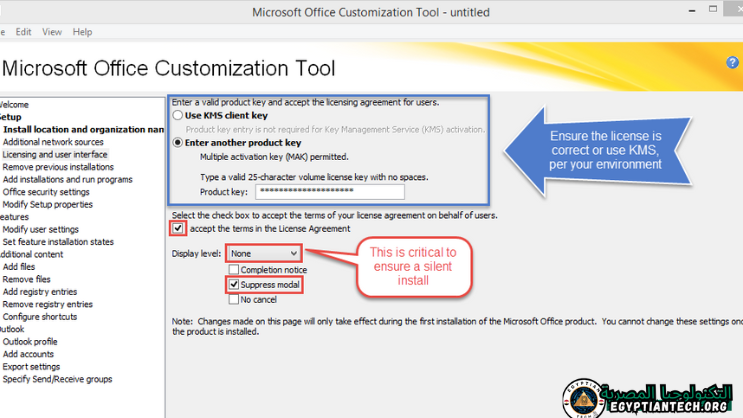
Task: Select Licensing and user interface in sidebar
Action: click(54, 155)
